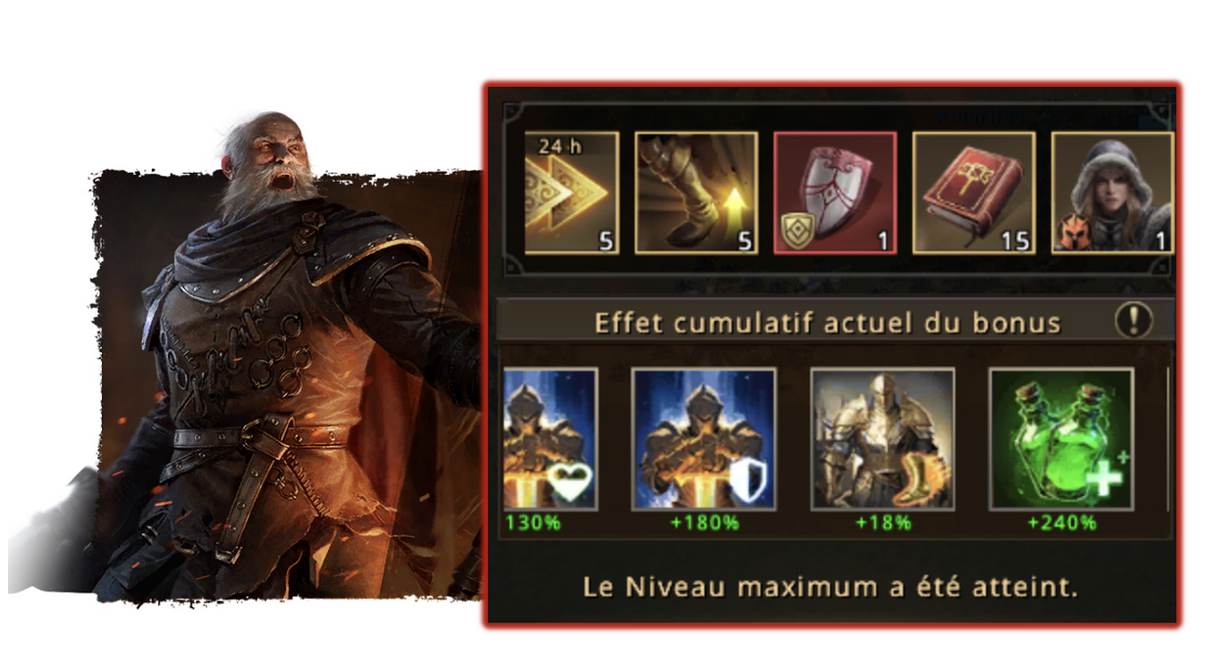Click the Le Niveau maximum a été atteint message
The width and height of the screenshot is (1212, 664).
click(830, 587)
